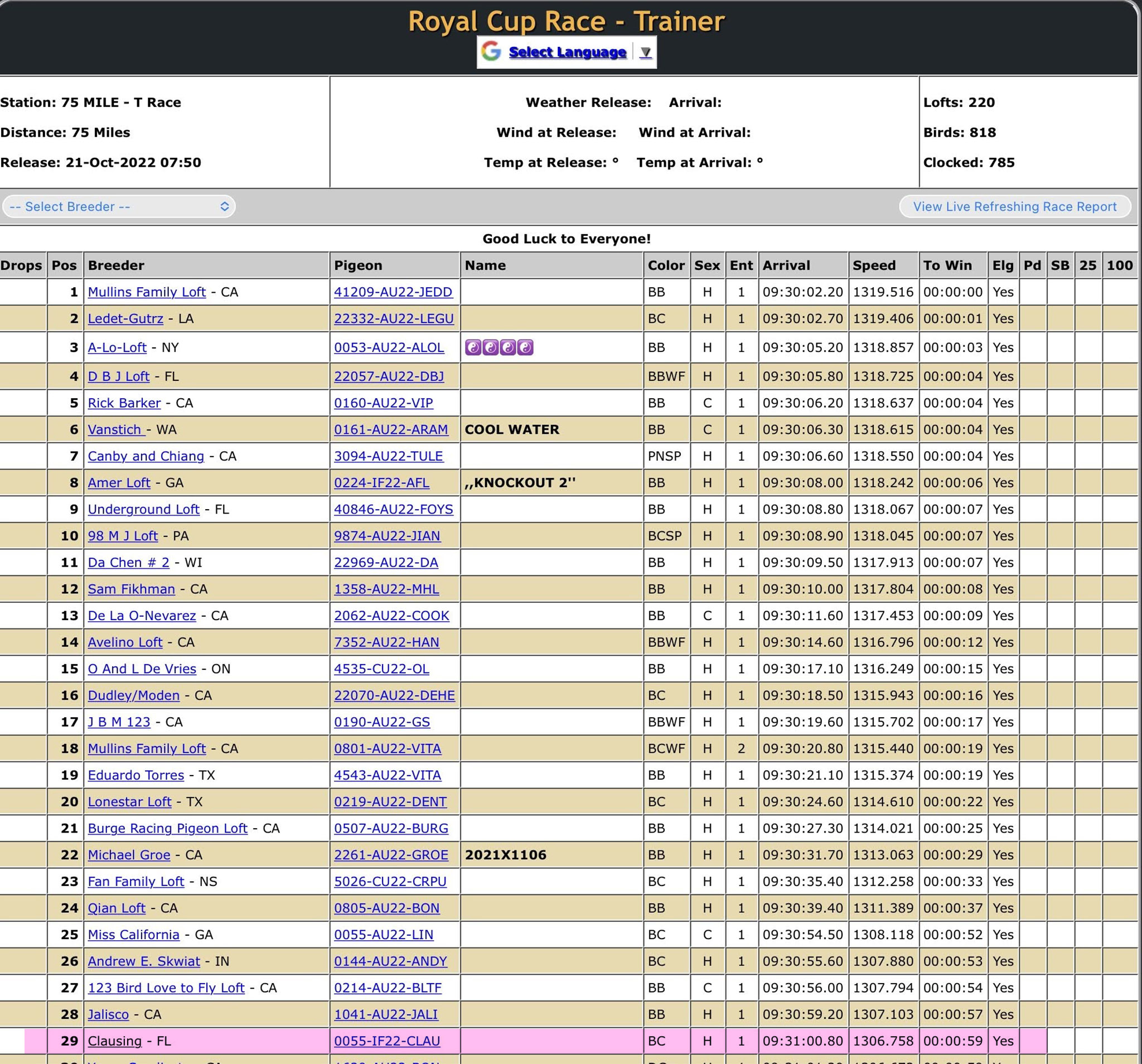Open Qian Loft breeder link

tap(117, 908)
